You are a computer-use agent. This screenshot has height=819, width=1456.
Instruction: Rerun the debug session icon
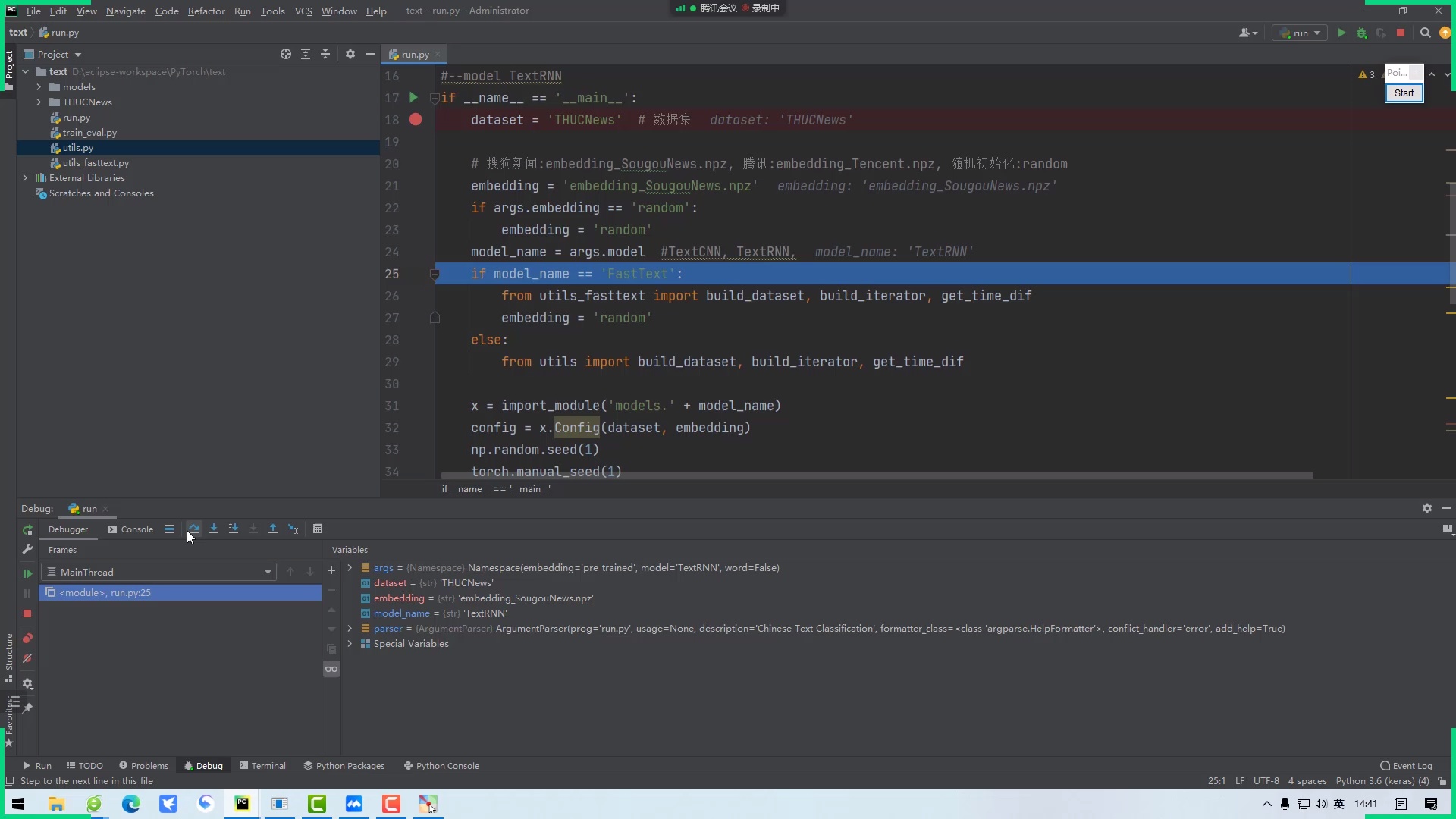click(27, 529)
